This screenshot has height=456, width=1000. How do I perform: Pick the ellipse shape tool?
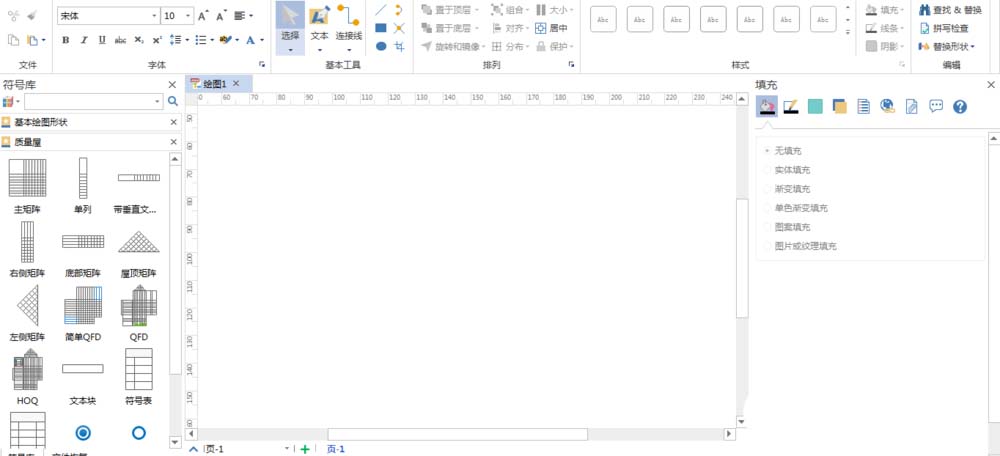click(x=381, y=47)
